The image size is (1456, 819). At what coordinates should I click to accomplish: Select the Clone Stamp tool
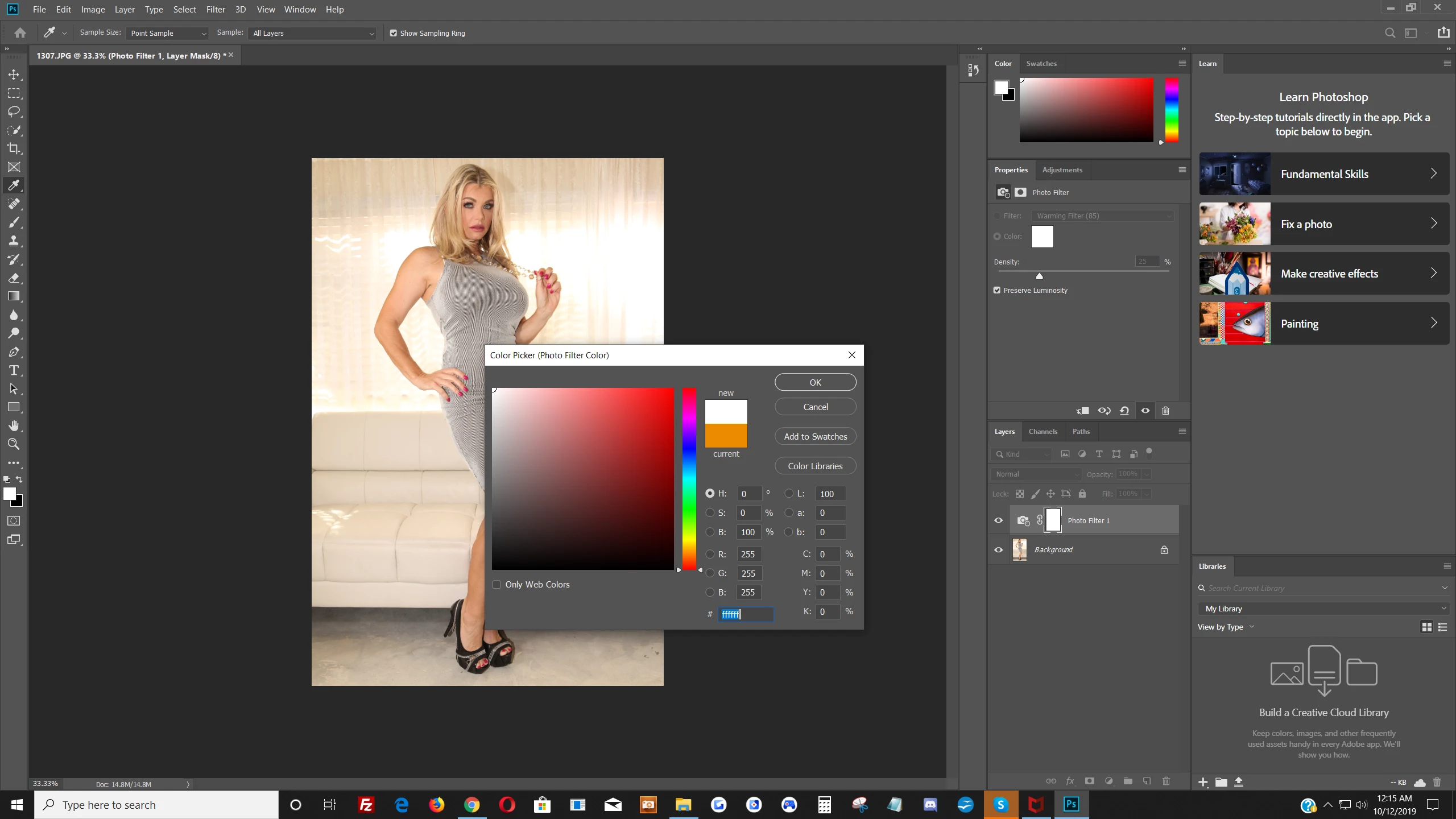pyautogui.click(x=14, y=241)
